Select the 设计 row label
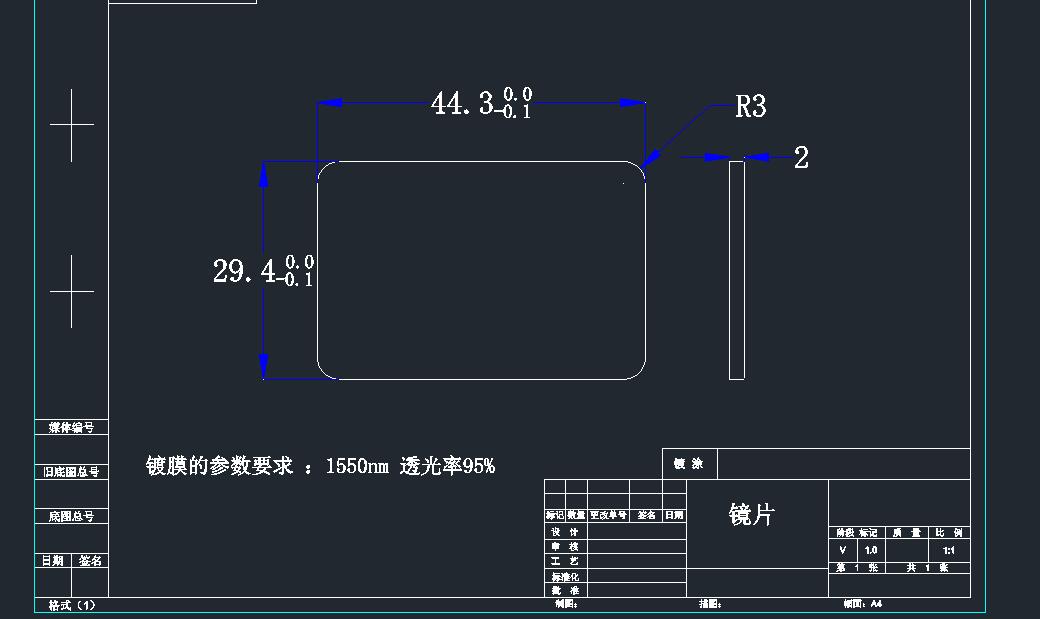 point(565,532)
